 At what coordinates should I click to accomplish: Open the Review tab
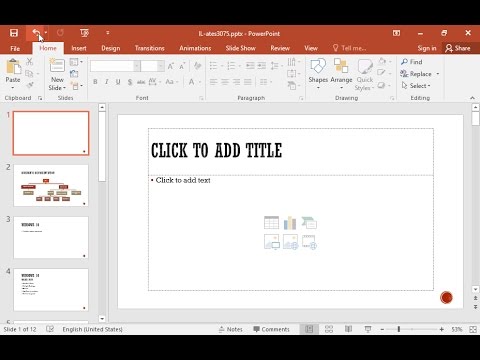pyautogui.click(x=280, y=48)
